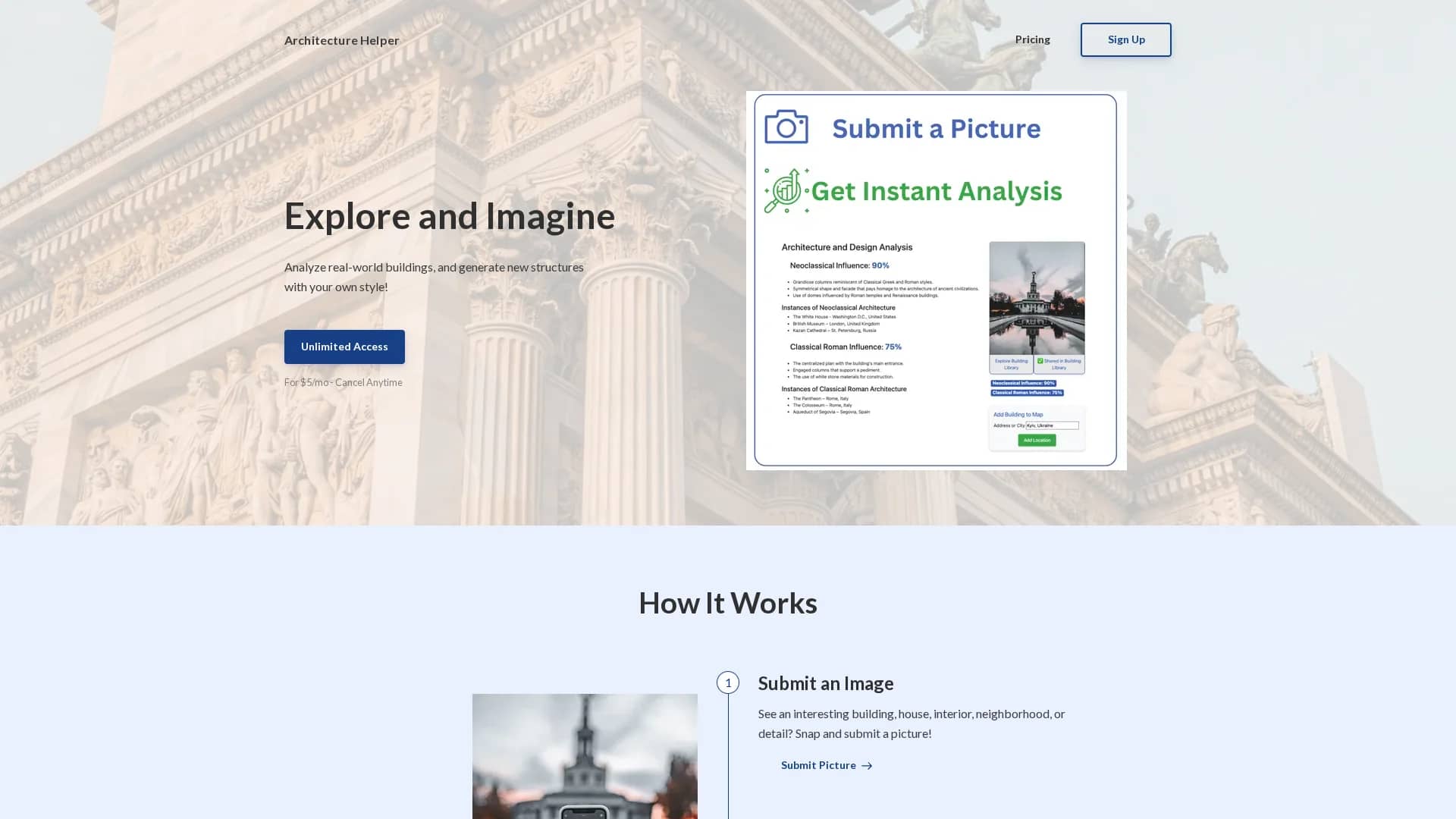Open the Submit a Picture promo image
Viewport: 1456px width, 819px height.
(936, 280)
